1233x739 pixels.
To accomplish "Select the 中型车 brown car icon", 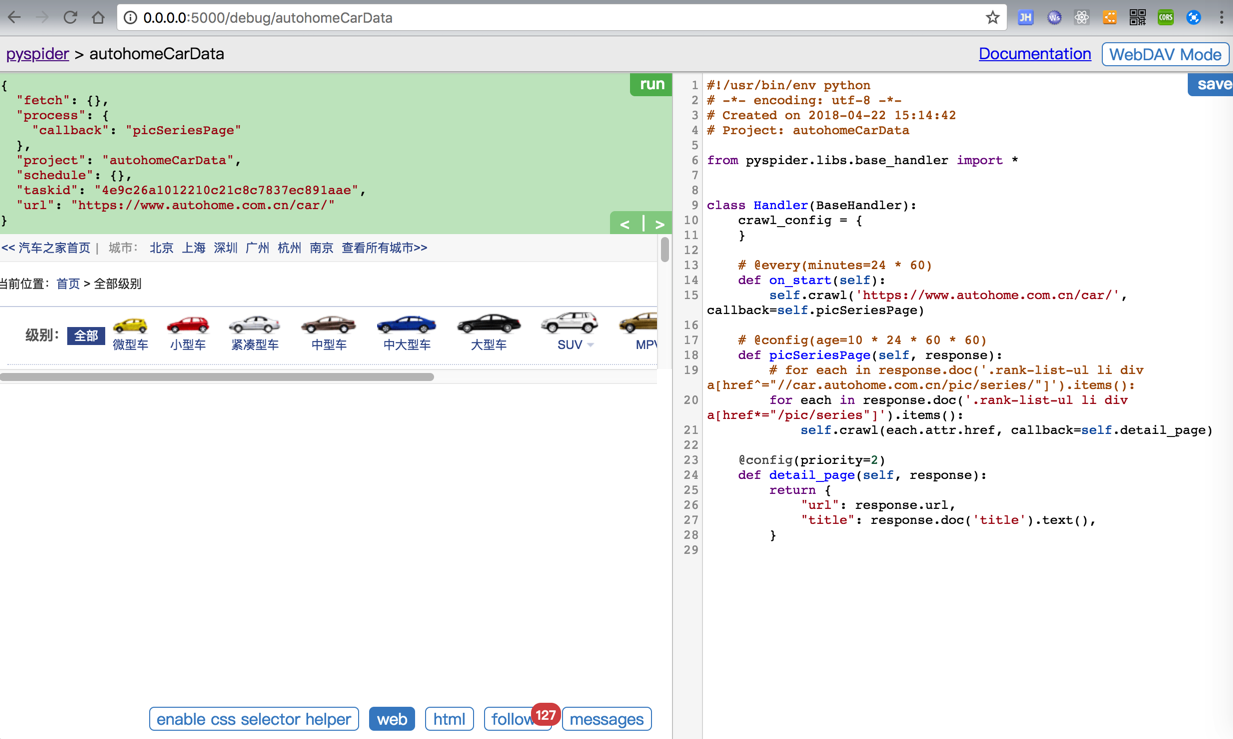I will (328, 325).
